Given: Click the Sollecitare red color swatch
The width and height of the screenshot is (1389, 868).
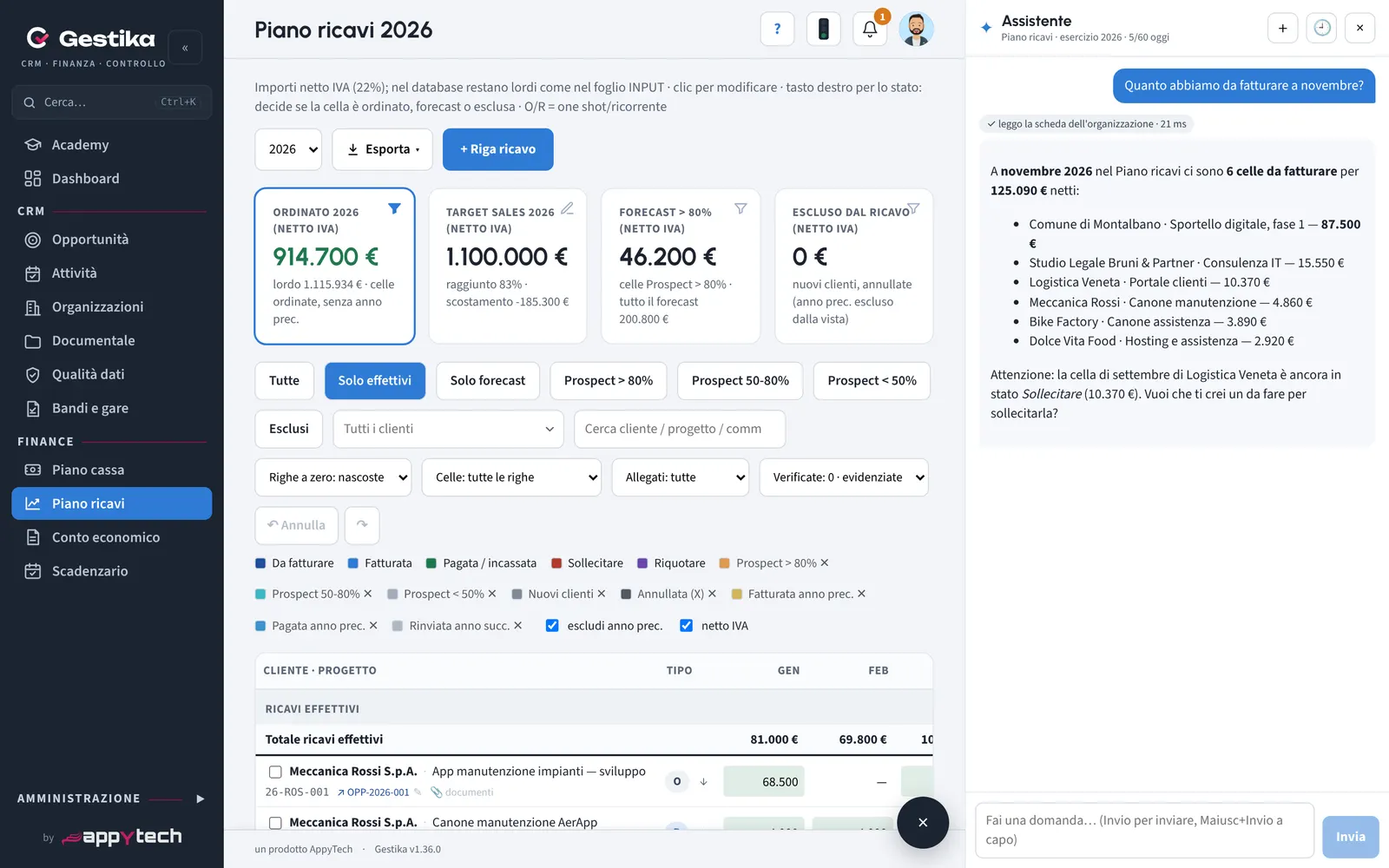Looking at the screenshot, I should pyautogui.click(x=556, y=563).
